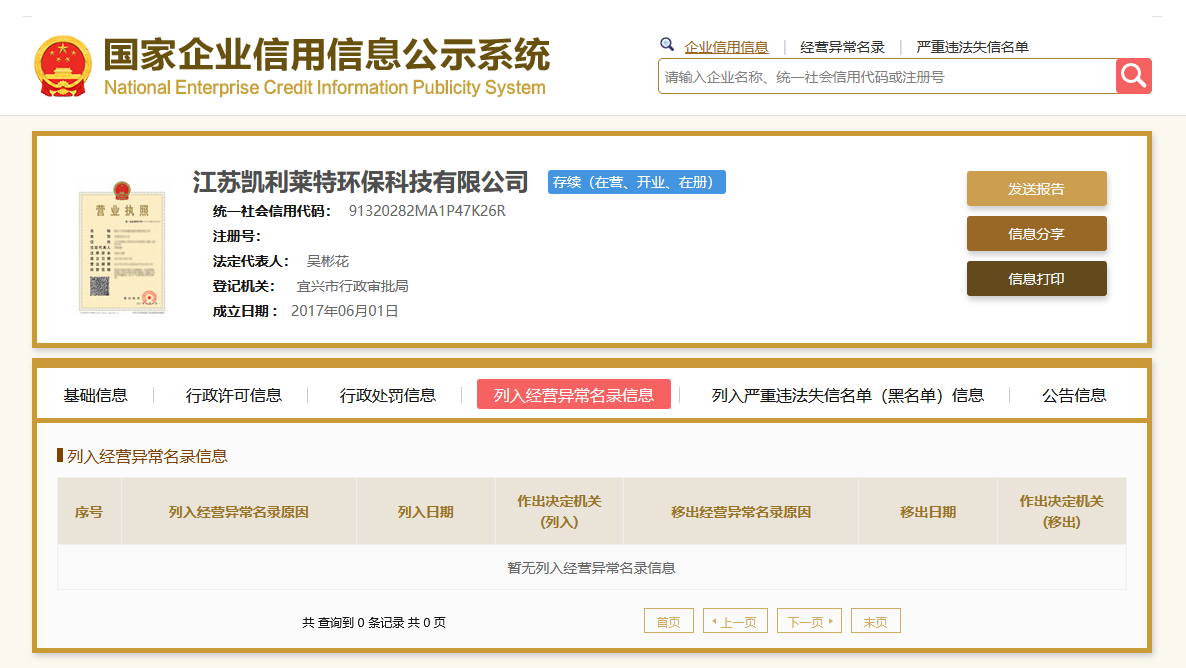Click the 信息打印 button
Viewport: 1186px width, 668px height.
point(1036,278)
